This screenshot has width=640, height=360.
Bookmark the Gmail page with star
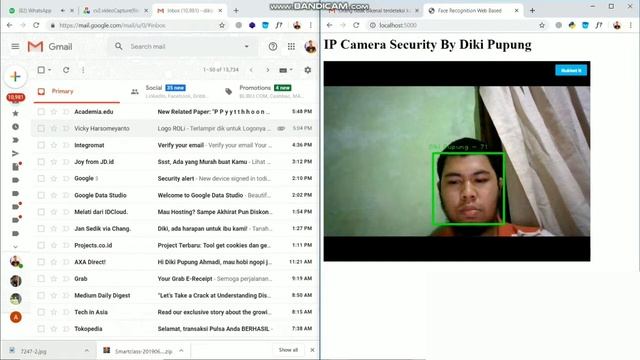coord(222,25)
